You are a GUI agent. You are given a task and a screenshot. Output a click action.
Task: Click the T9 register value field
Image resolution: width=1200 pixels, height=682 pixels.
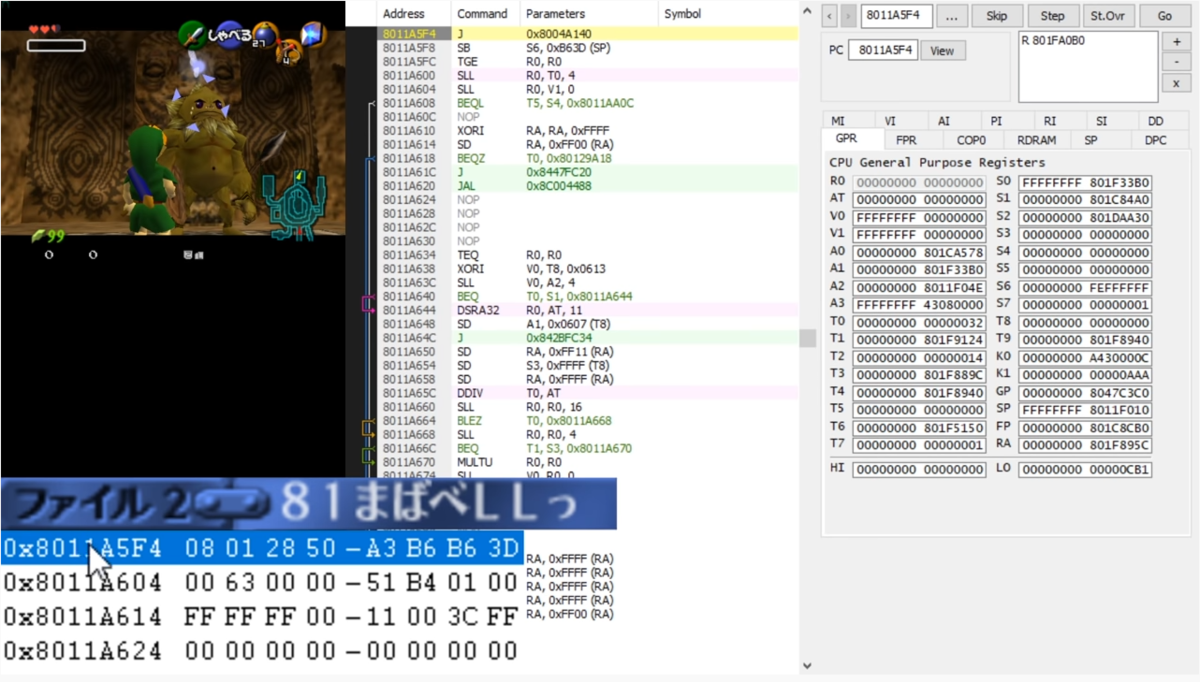1085,340
